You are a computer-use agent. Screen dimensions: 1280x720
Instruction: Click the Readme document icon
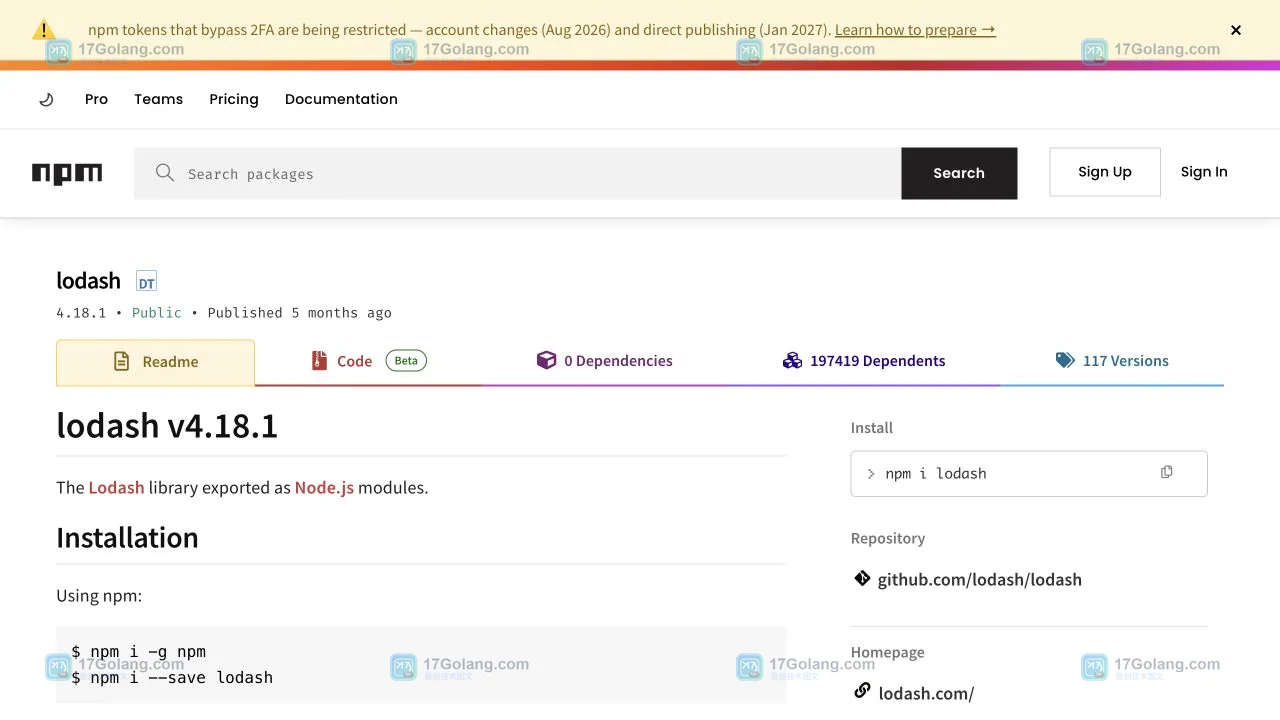(121, 362)
